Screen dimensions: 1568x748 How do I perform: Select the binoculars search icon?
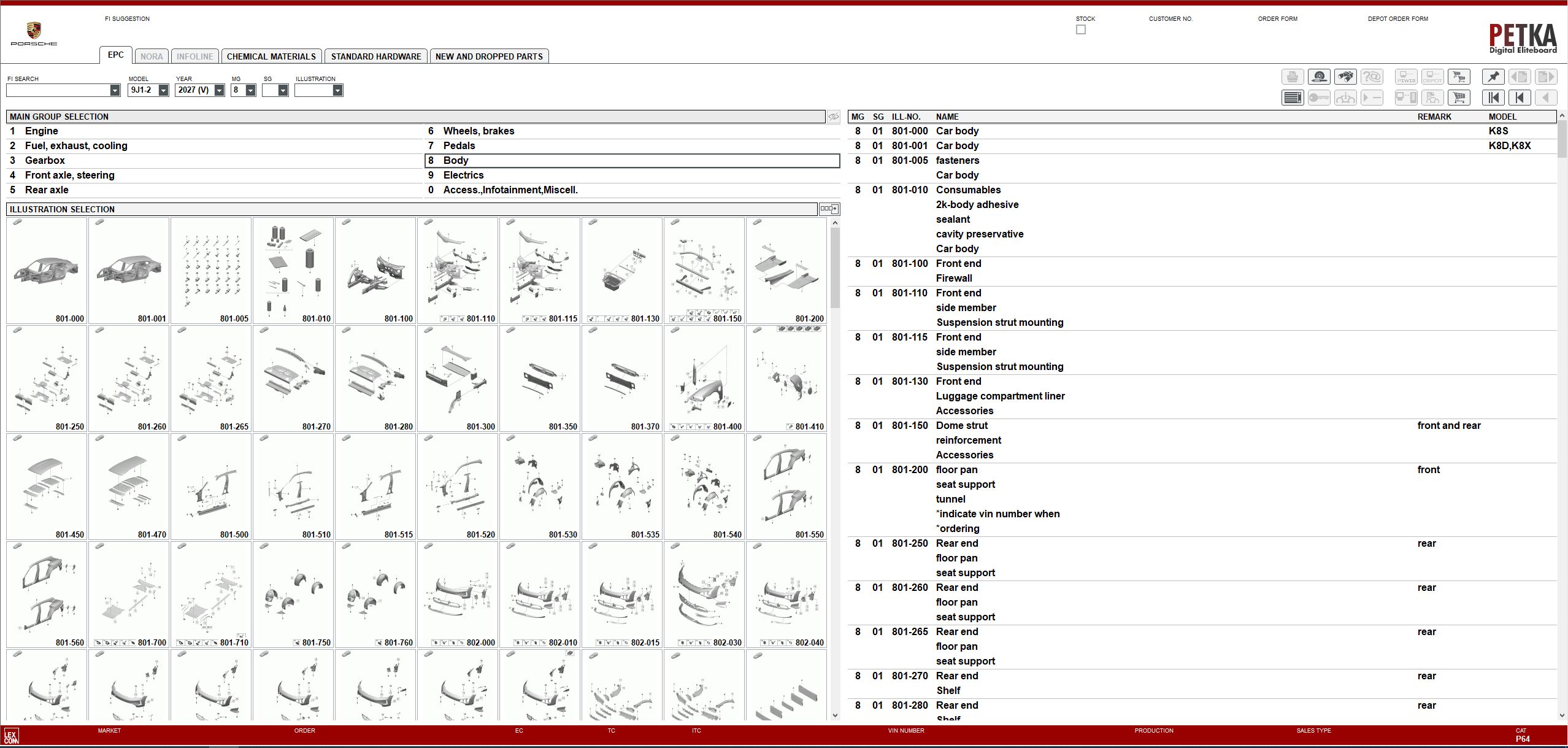tap(1345, 77)
